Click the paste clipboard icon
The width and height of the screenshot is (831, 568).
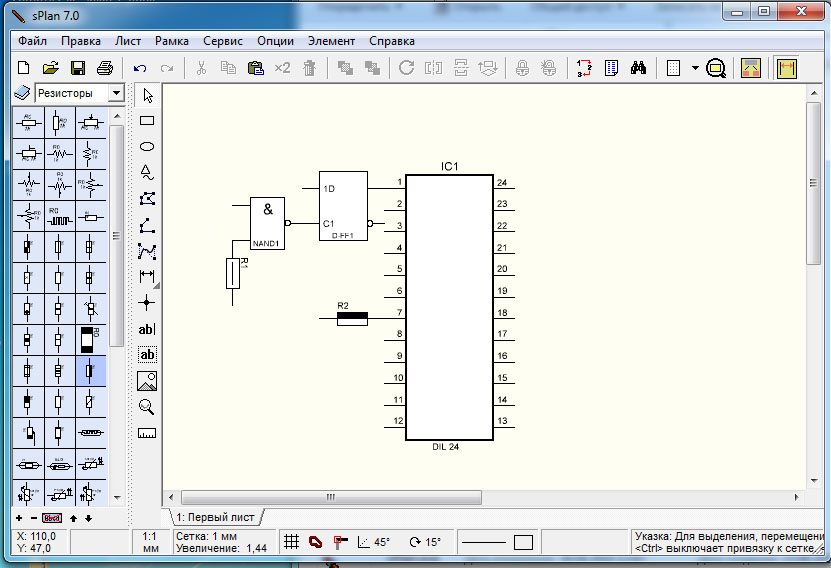point(255,68)
